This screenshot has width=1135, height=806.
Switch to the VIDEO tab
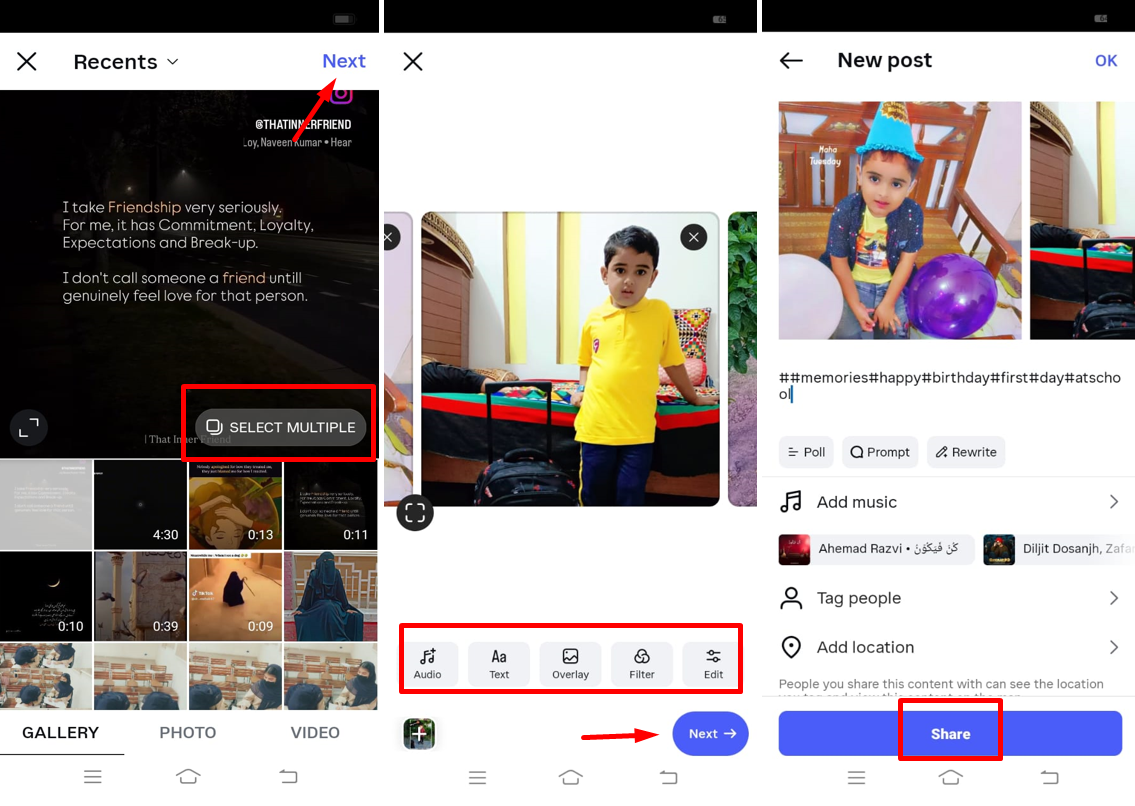click(315, 732)
